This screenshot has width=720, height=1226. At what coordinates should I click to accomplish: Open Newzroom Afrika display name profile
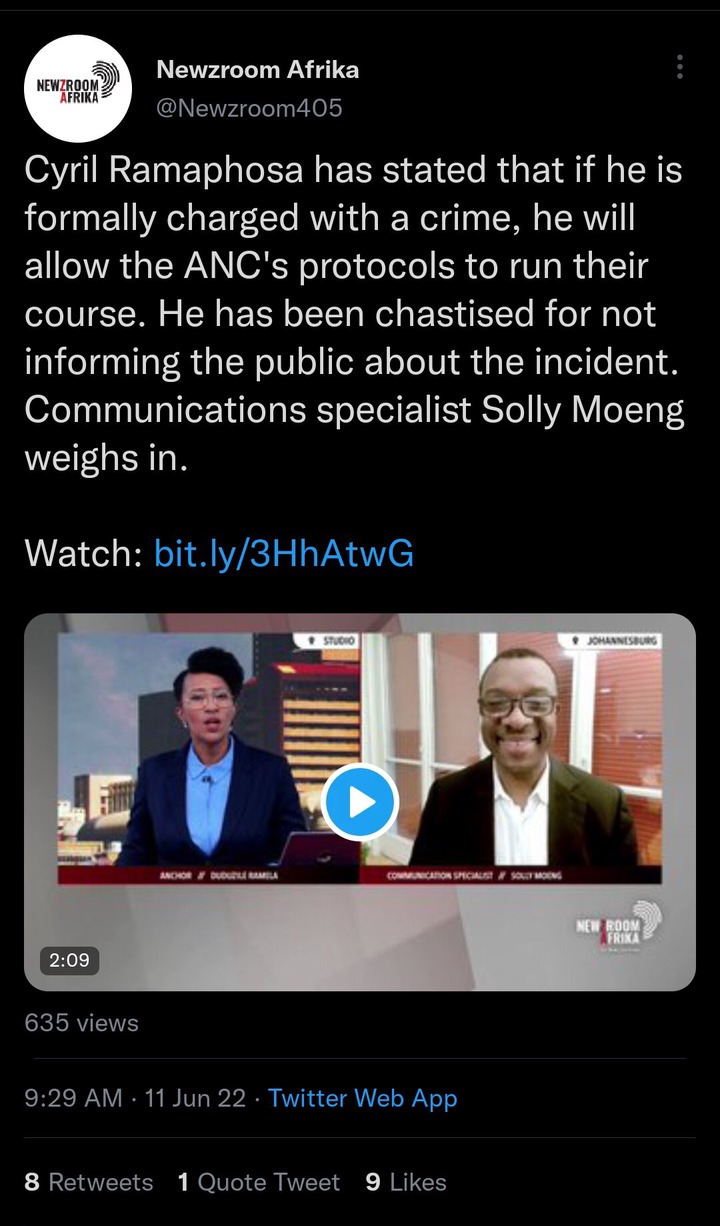[x=258, y=70]
